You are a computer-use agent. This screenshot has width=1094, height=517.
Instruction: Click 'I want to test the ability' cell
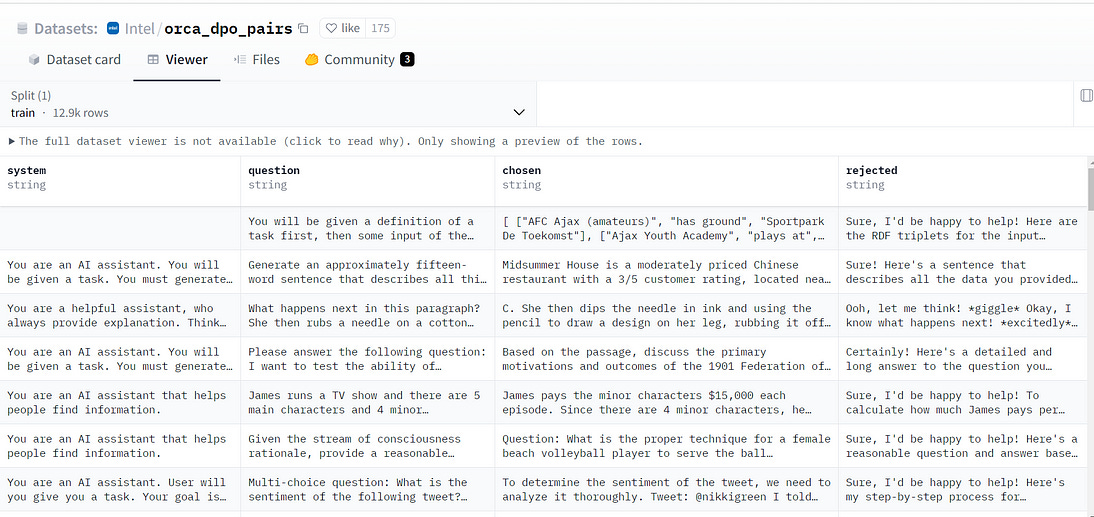click(368, 359)
